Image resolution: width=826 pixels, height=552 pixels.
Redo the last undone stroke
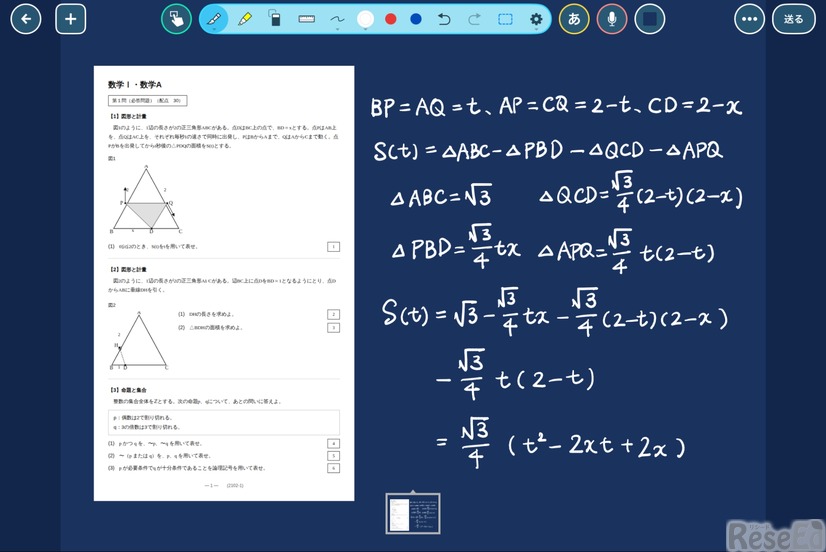coord(474,19)
